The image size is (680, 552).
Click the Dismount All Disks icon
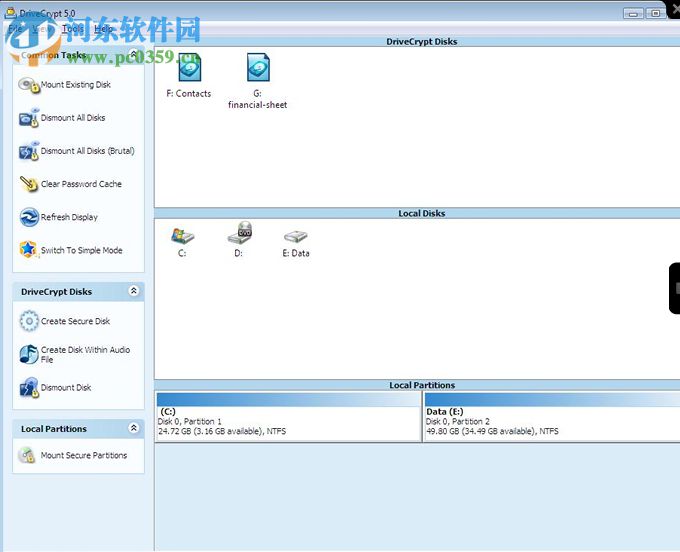click(29, 118)
